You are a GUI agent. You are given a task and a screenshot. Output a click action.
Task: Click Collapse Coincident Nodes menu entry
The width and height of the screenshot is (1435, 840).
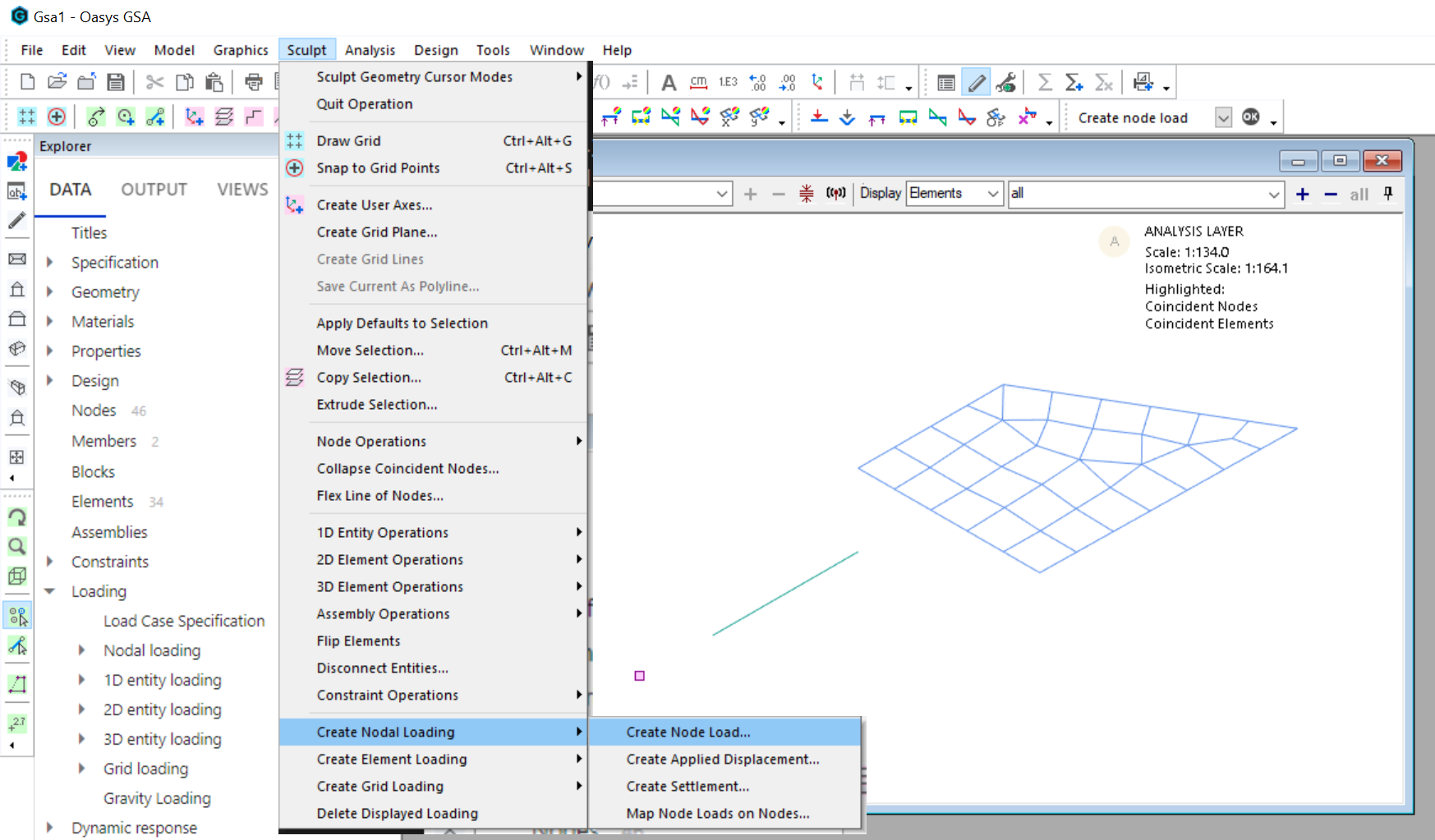tap(407, 469)
